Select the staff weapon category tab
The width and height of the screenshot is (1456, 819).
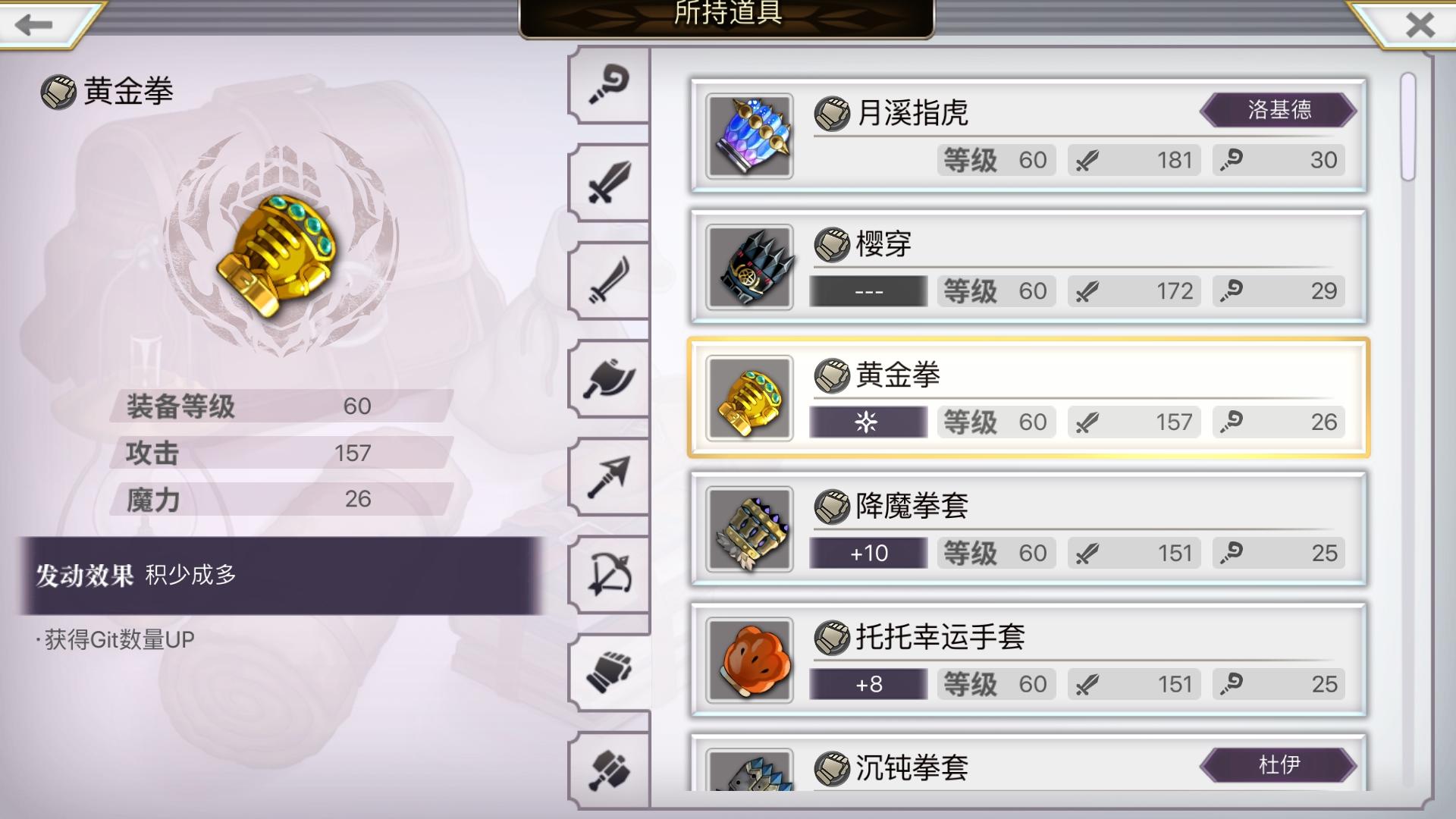click(609, 85)
